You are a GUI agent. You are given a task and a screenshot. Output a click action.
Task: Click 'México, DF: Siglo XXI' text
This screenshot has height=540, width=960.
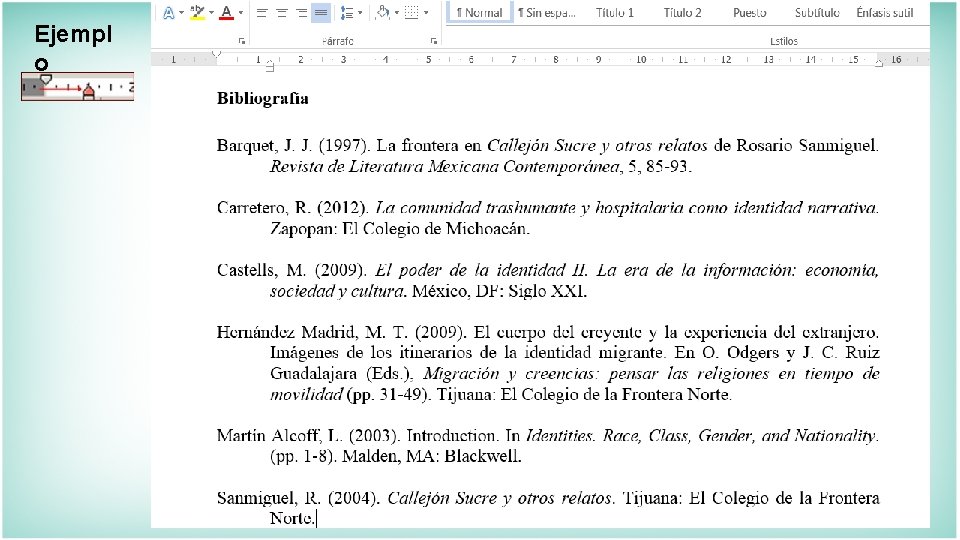pyautogui.click(x=500, y=291)
